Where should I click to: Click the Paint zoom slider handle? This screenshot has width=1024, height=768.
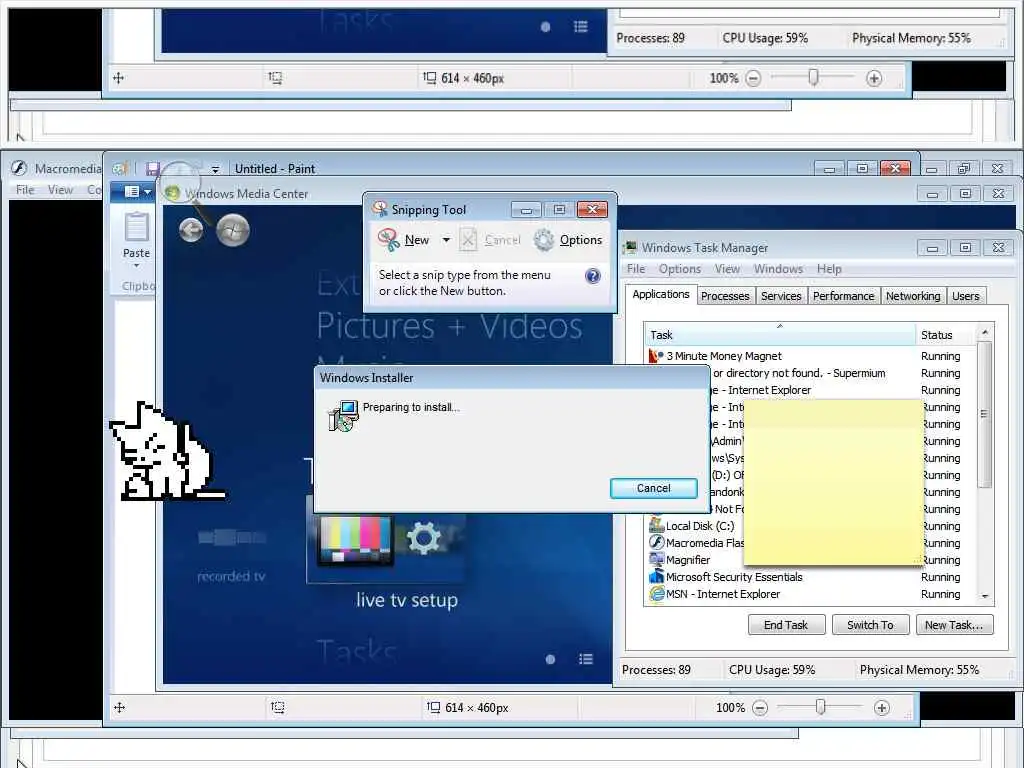click(x=820, y=707)
